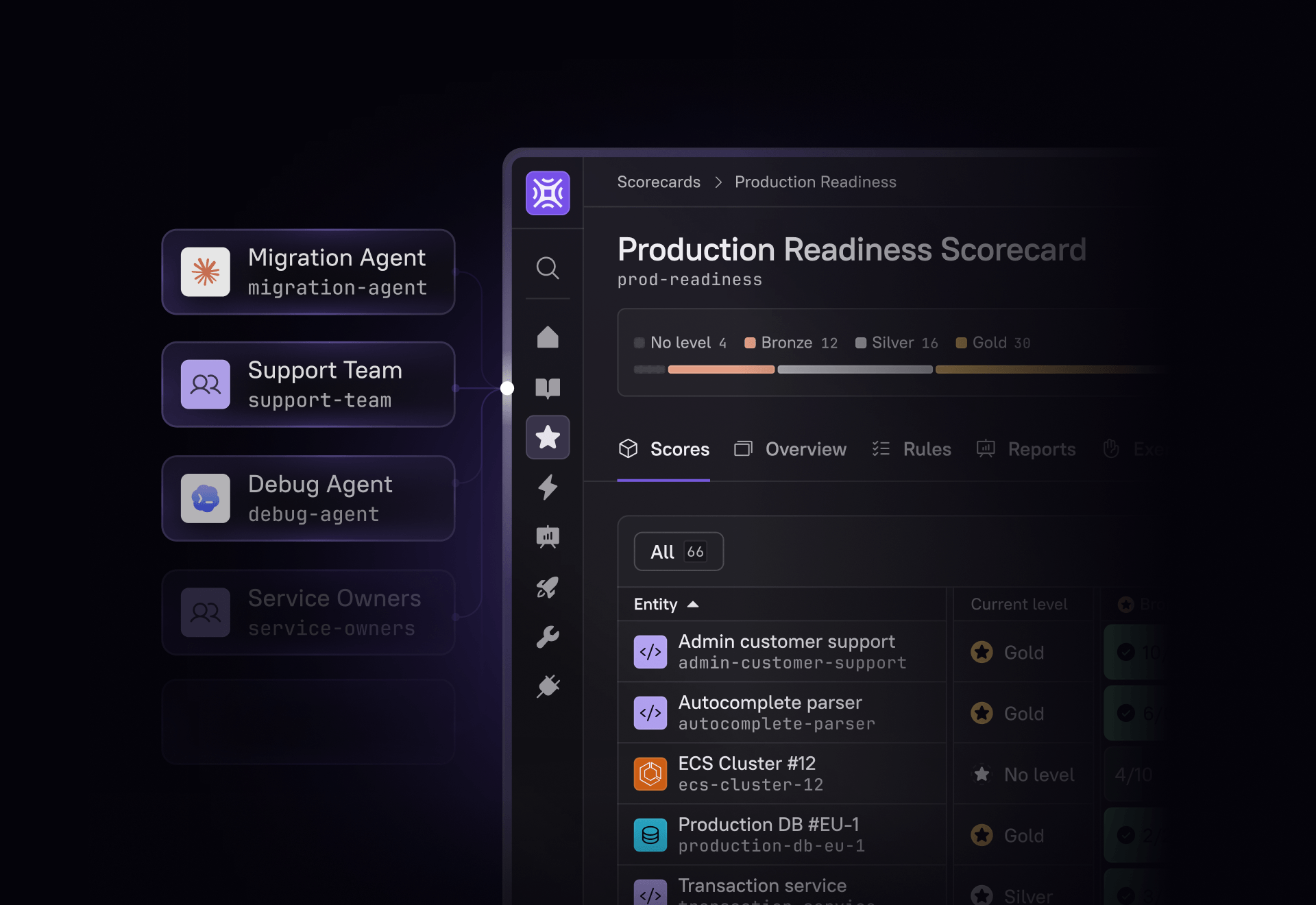Click the Gold star badge for Autocomplete parser
This screenshot has height=905, width=1316.
coord(982,713)
